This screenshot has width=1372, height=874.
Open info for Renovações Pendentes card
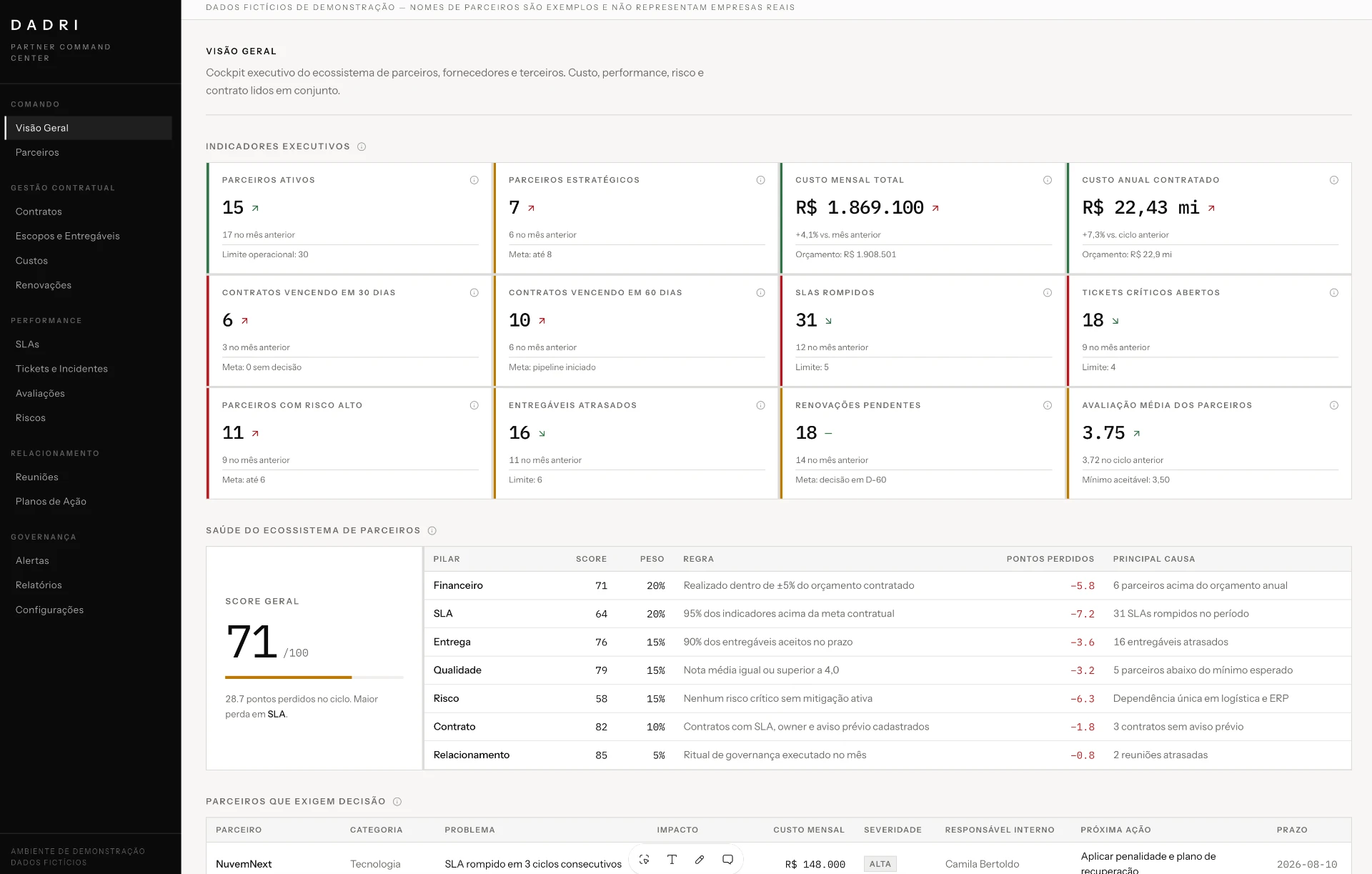pos(1047,405)
